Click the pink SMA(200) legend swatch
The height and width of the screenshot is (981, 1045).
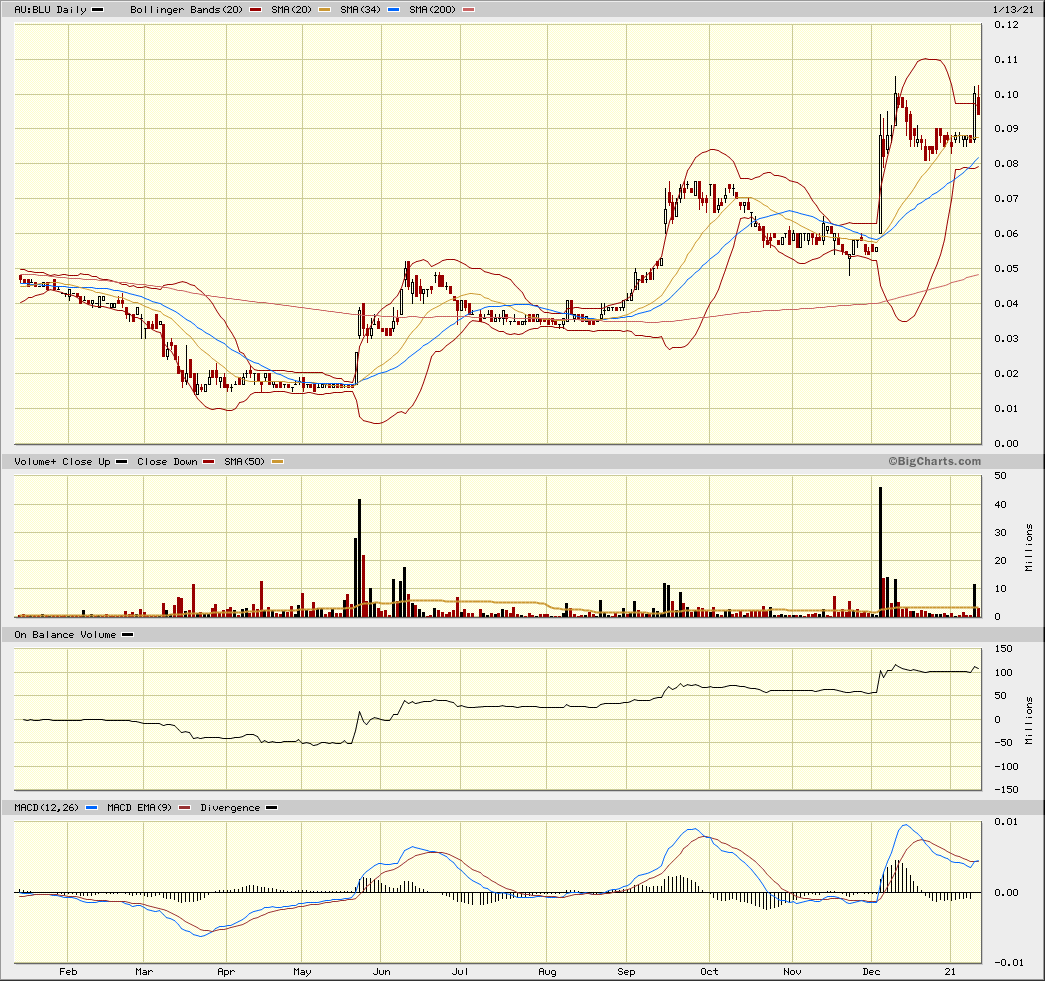click(x=469, y=9)
